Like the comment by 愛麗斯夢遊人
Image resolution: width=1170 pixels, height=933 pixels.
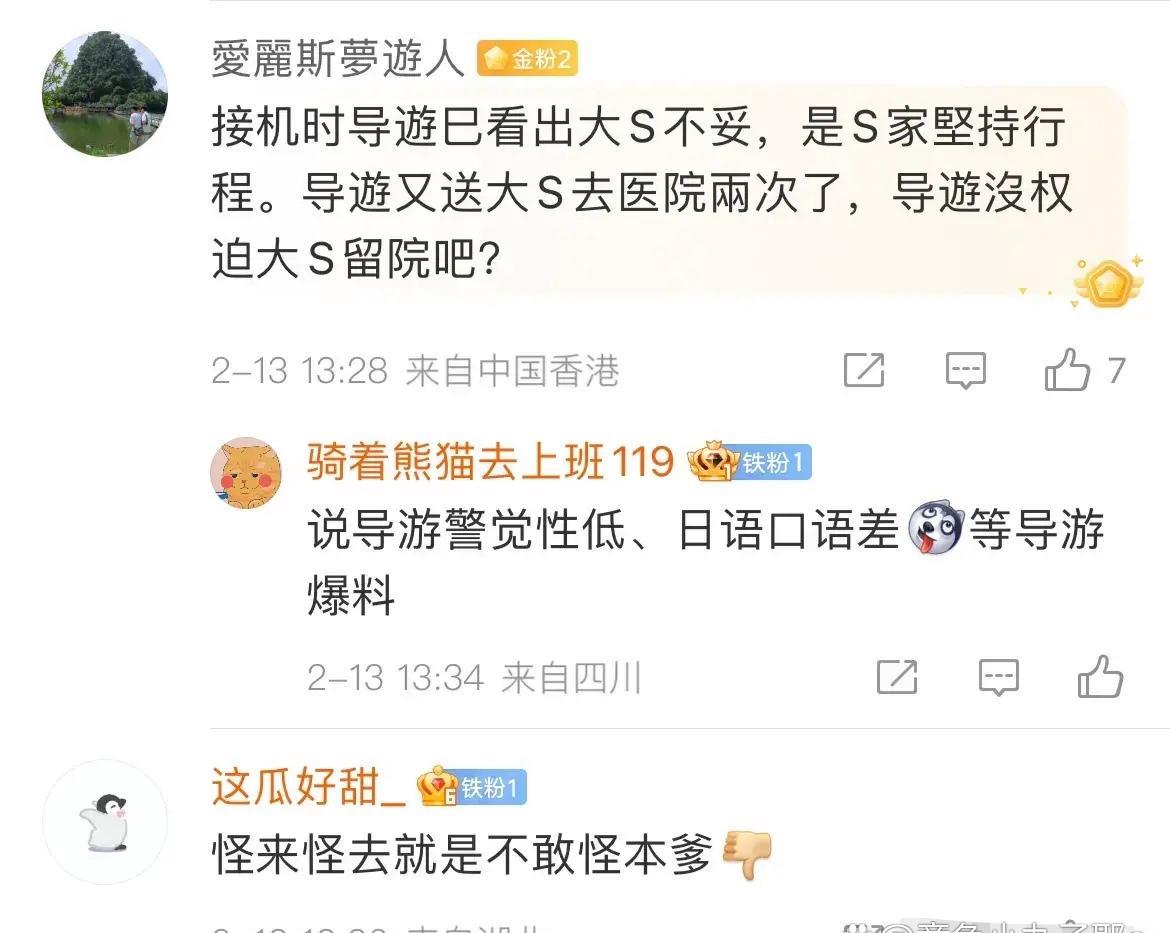click(1067, 370)
